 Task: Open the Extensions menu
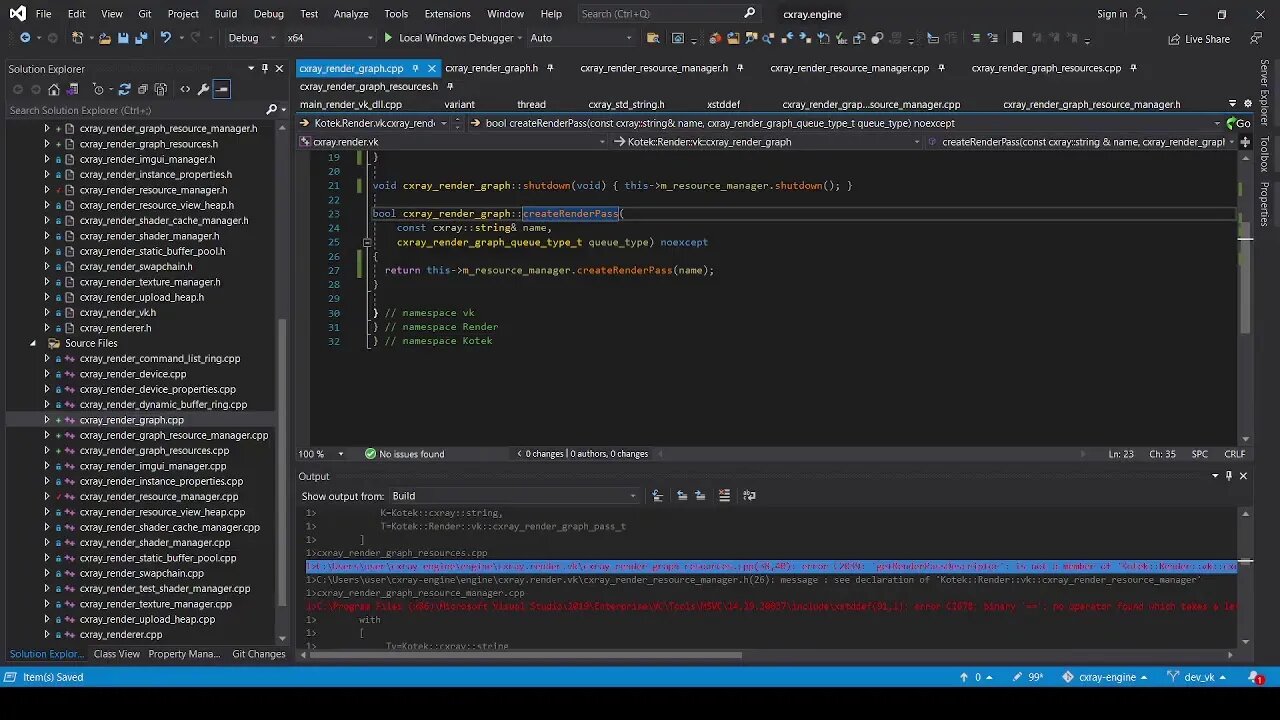[447, 14]
